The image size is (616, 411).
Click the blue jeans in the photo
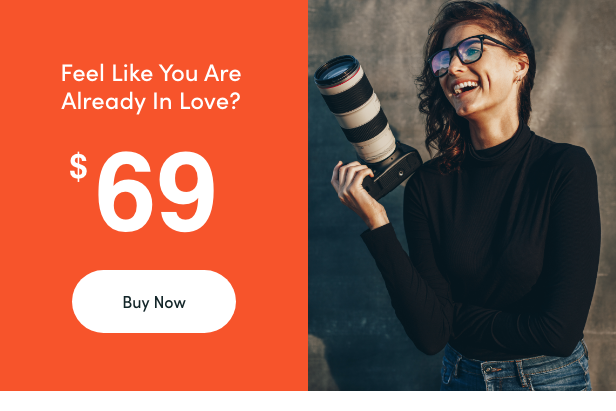(516, 369)
